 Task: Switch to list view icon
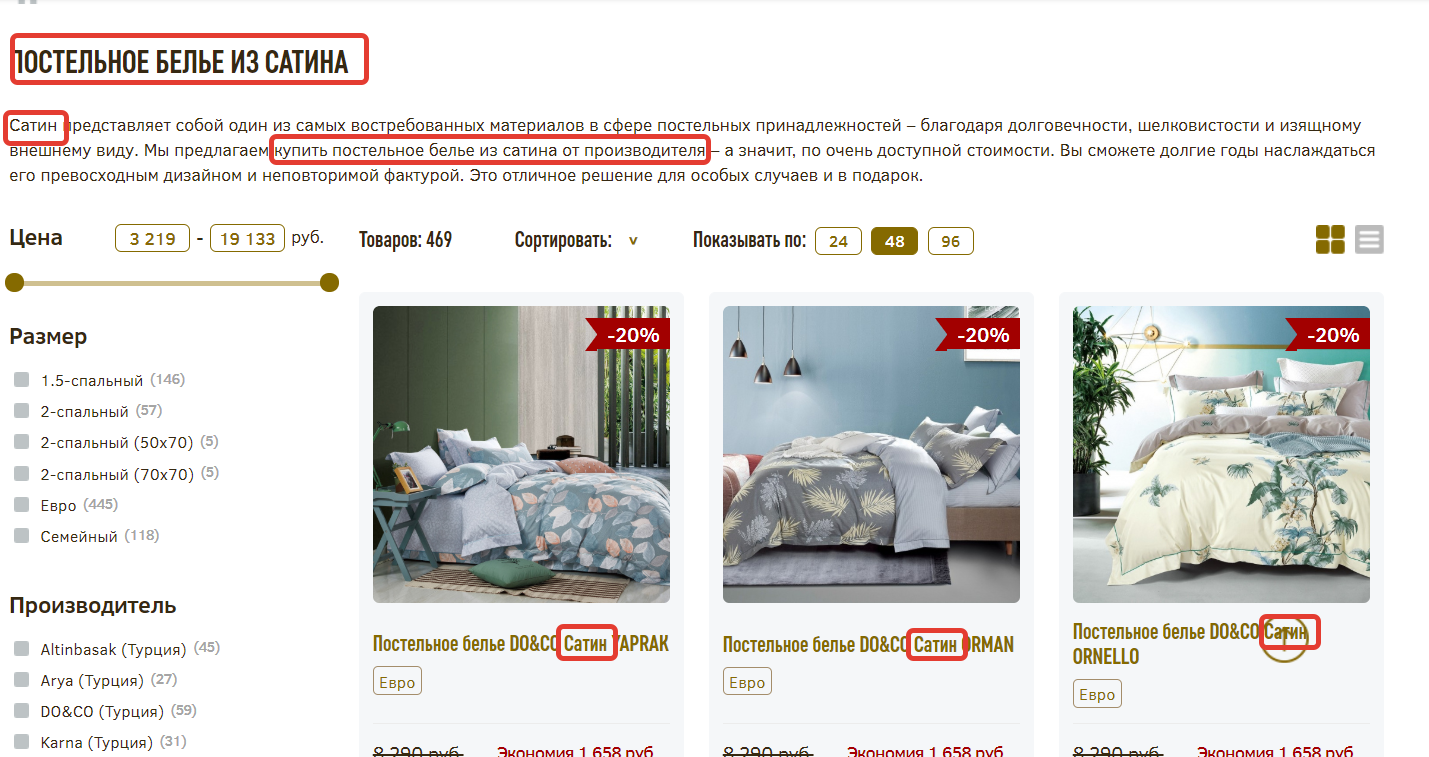1369,240
